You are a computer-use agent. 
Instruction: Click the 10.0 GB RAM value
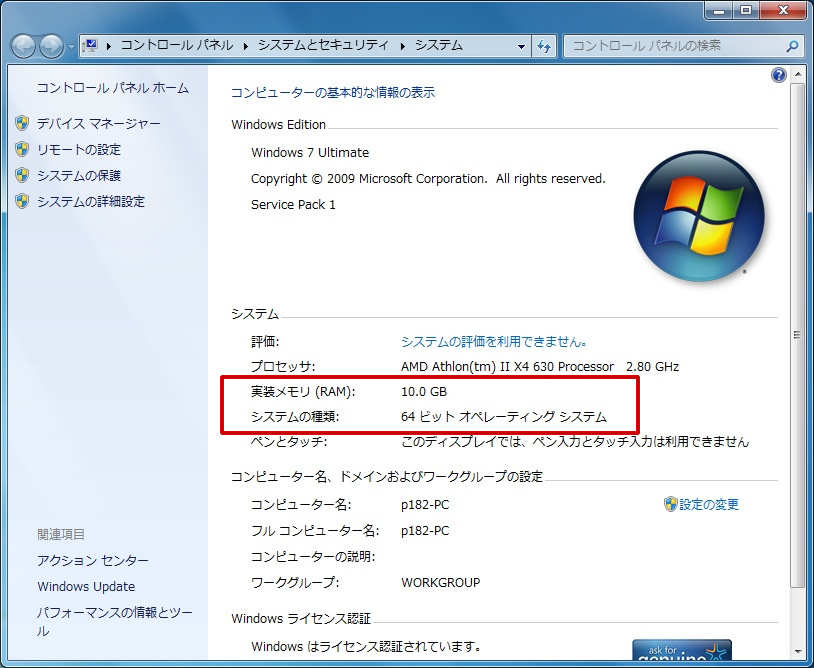click(x=424, y=391)
